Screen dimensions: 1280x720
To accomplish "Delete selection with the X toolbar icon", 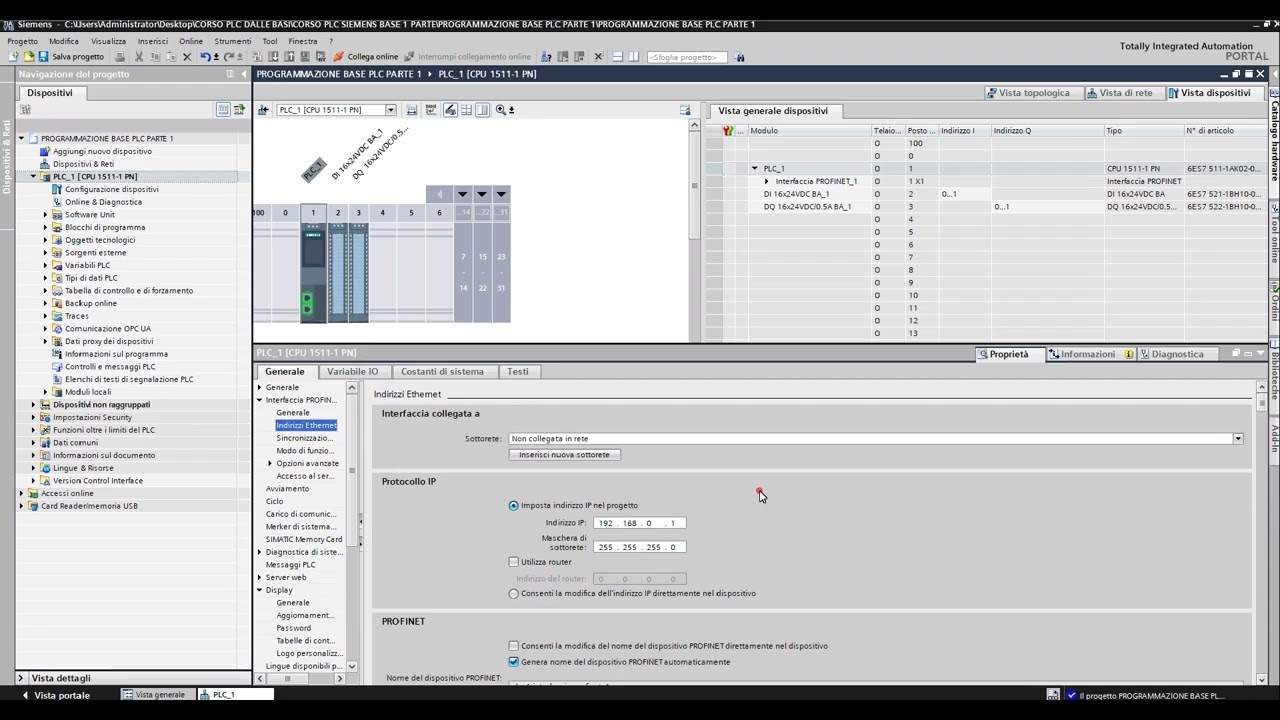I will [x=186, y=57].
